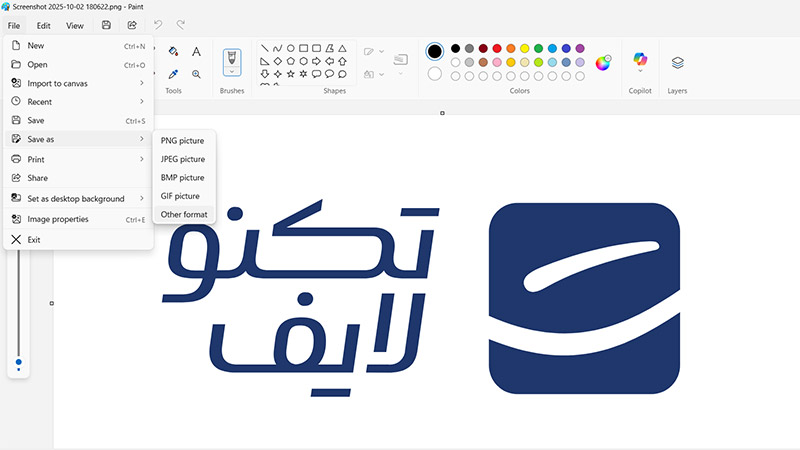Image resolution: width=800 pixels, height=450 pixels.
Task: Select the Fill bucket tool
Action: click(173, 51)
